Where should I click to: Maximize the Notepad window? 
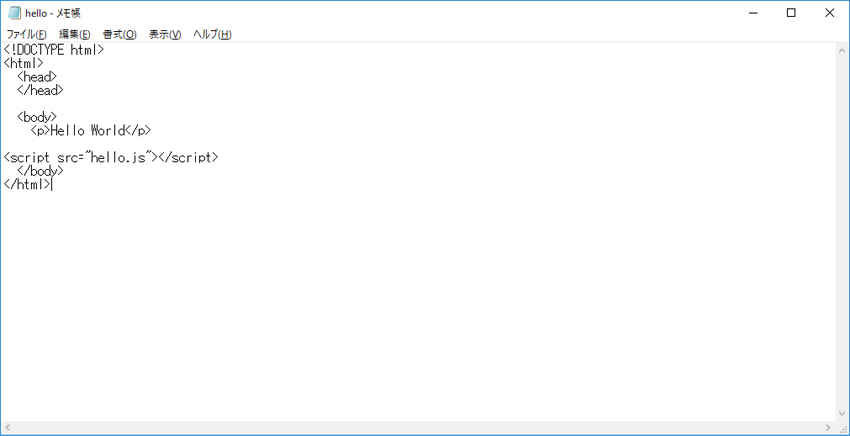click(x=791, y=13)
